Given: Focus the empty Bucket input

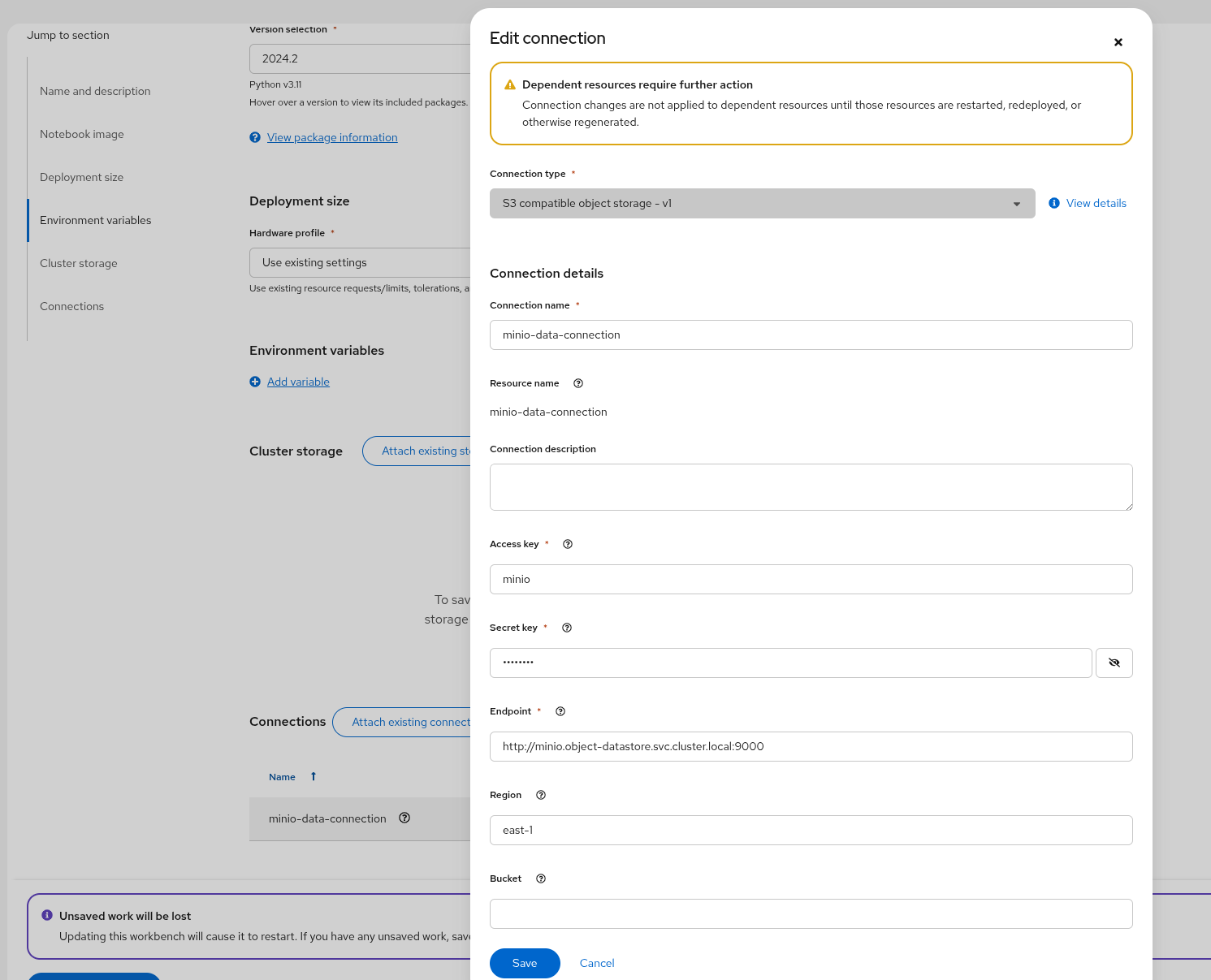Looking at the screenshot, I should tap(811, 913).
